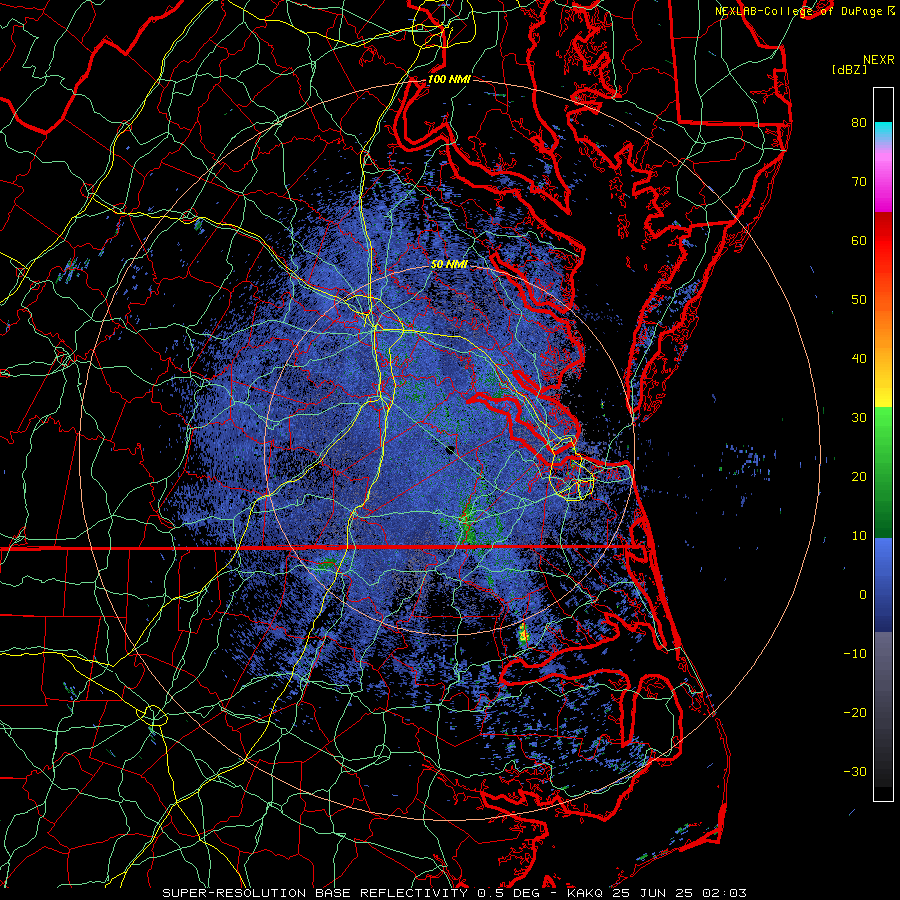Click the red segment of the reflectivity color bar
900x900 pixels.
coord(883,241)
